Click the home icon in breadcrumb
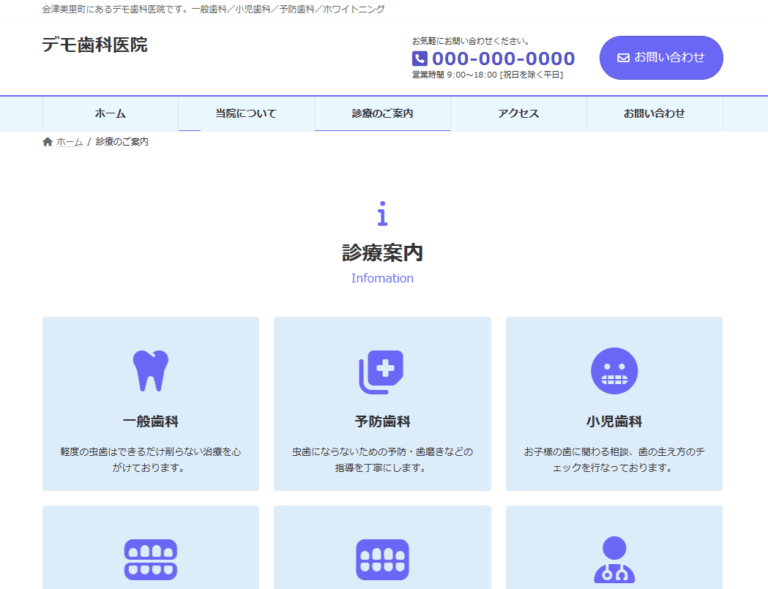This screenshot has height=589, width=768. click(x=47, y=142)
